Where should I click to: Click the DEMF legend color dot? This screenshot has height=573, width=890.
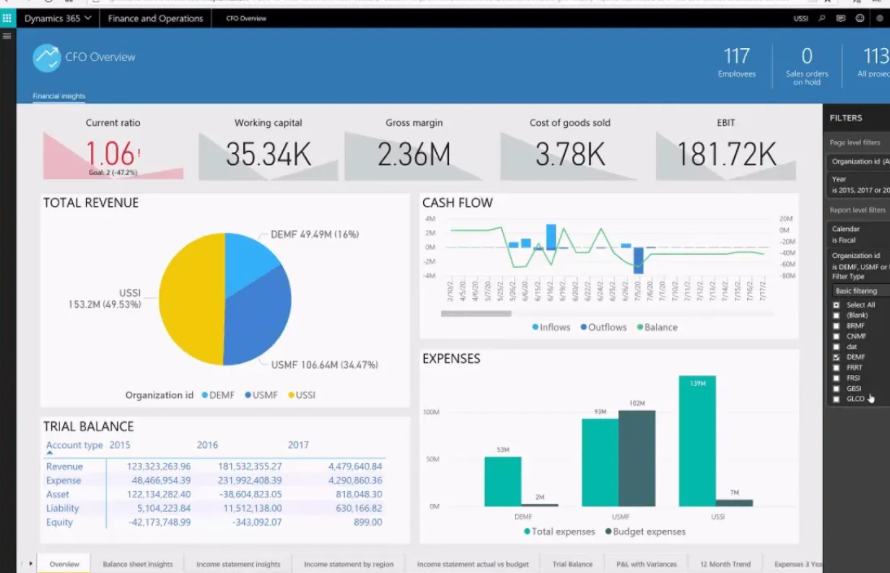pyautogui.click(x=205, y=395)
